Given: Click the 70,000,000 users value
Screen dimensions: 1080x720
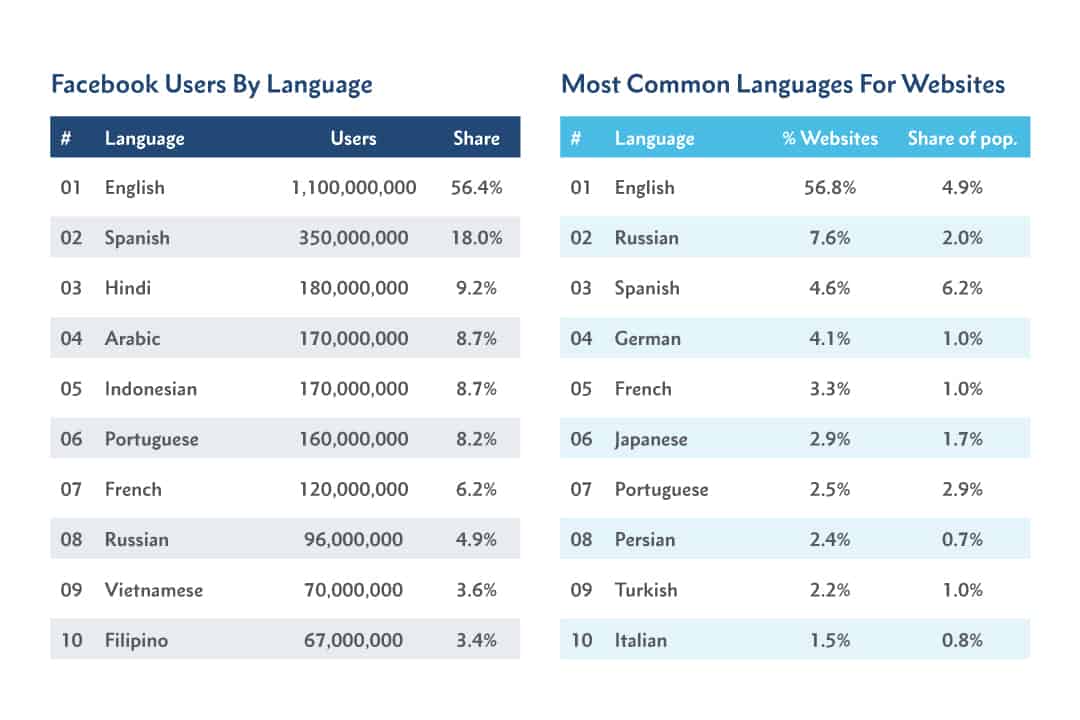Looking at the screenshot, I should pos(353,590).
